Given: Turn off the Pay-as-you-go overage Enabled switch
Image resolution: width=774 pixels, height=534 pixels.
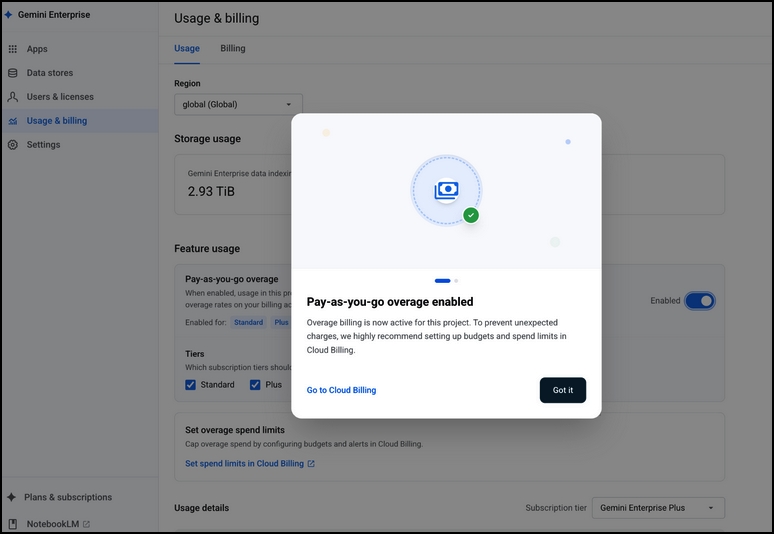Looking at the screenshot, I should click(x=699, y=301).
